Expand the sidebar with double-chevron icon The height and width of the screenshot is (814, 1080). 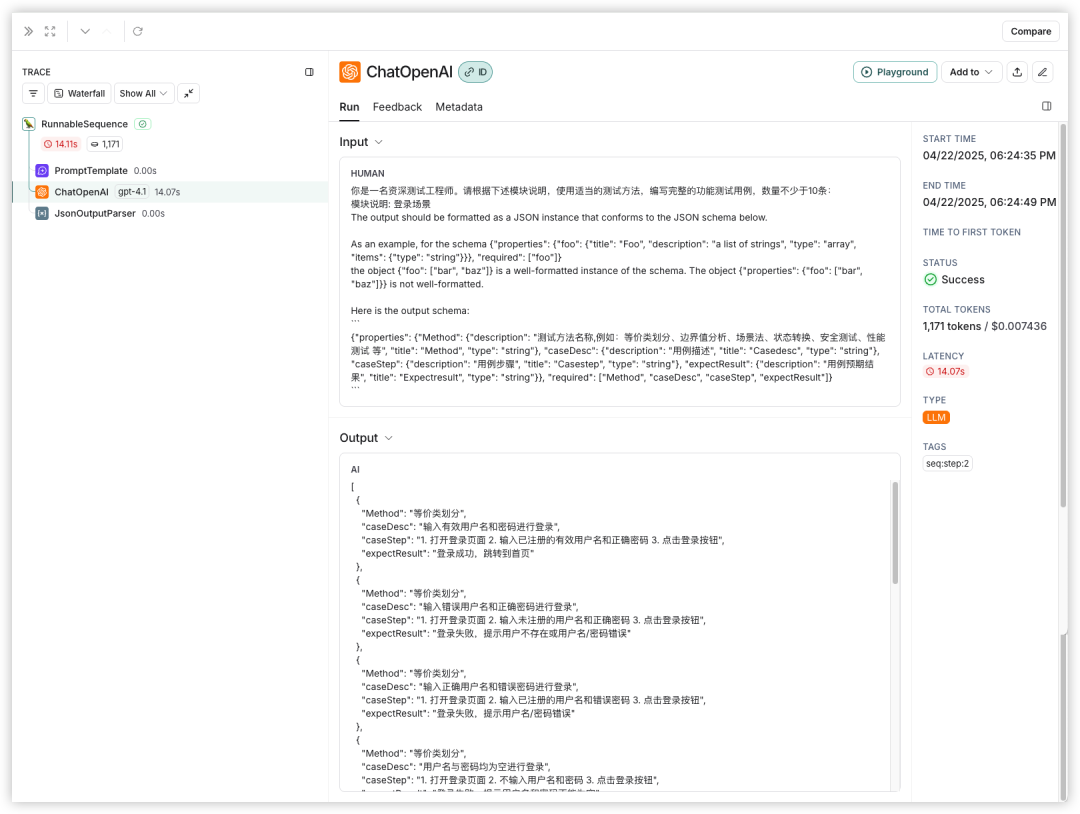pos(28,31)
